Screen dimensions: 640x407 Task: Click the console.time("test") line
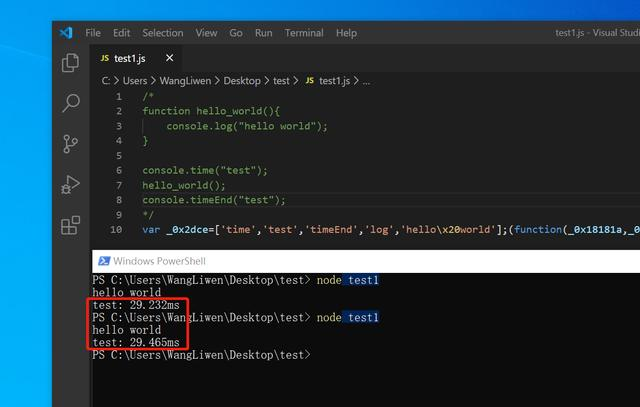[x=205, y=170]
